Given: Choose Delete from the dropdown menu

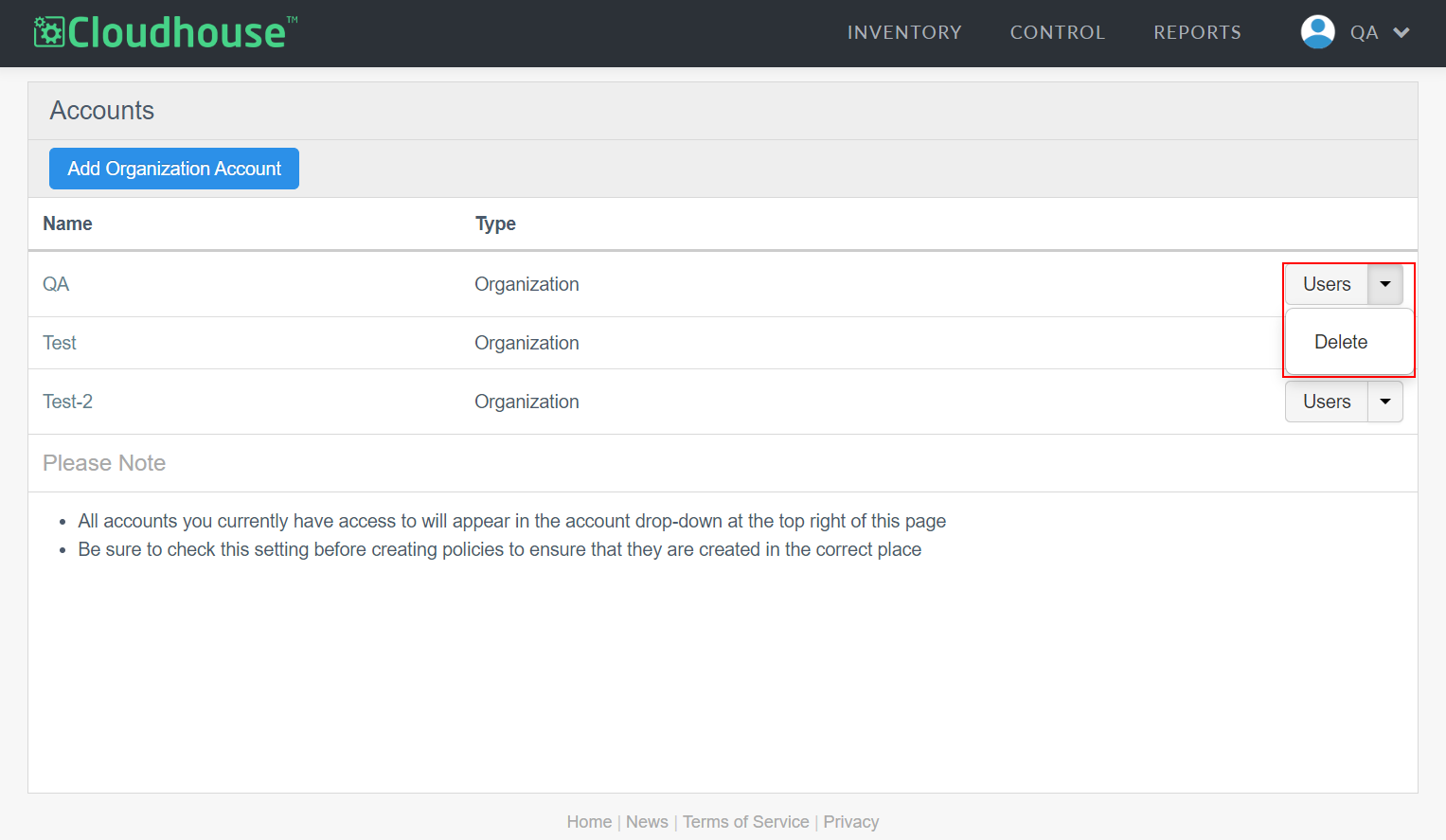Looking at the screenshot, I should point(1341,342).
